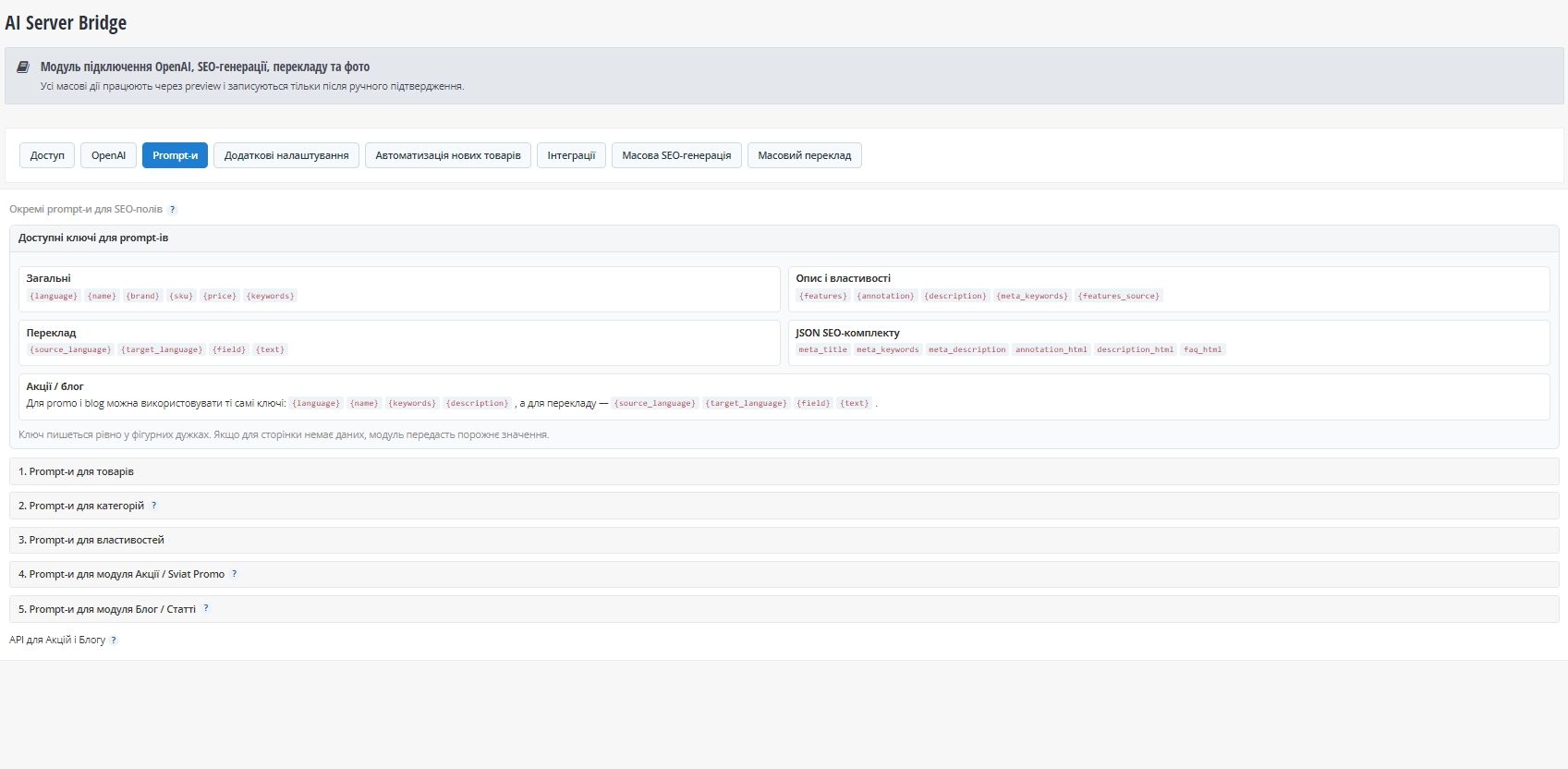Image resolution: width=1568 pixels, height=769 pixels.
Task: Select the {brand} key tag
Action: point(142,296)
